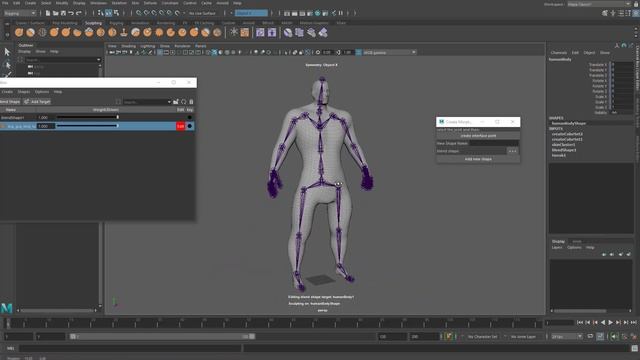640x360 pixels.
Task: Open the frame rate fps dropdown
Action: tap(567, 336)
